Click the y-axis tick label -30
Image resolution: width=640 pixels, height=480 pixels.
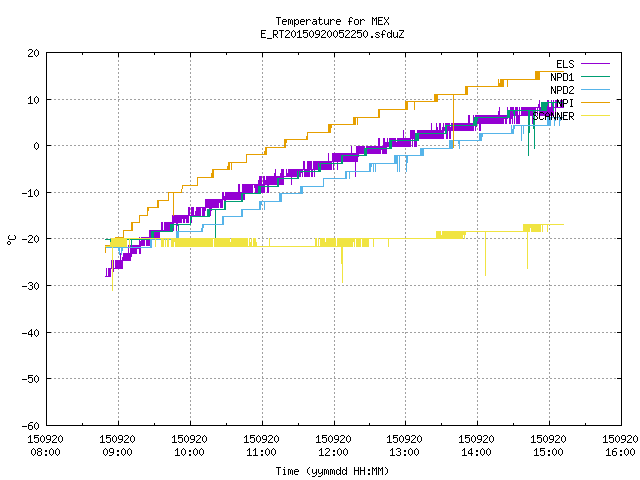click(x=31, y=286)
